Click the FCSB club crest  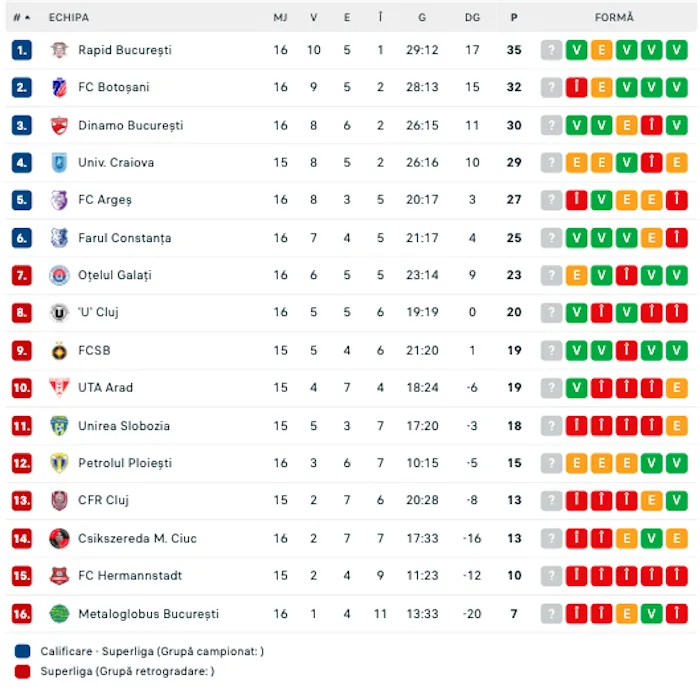click(59, 350)
